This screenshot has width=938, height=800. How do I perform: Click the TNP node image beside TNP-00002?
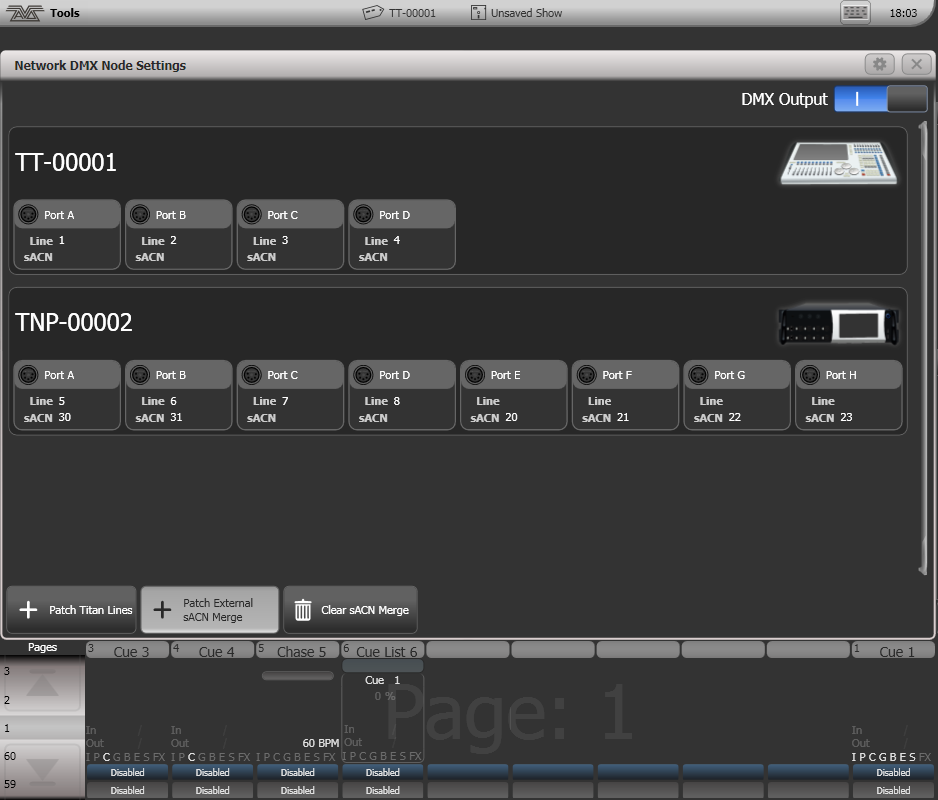838,324
